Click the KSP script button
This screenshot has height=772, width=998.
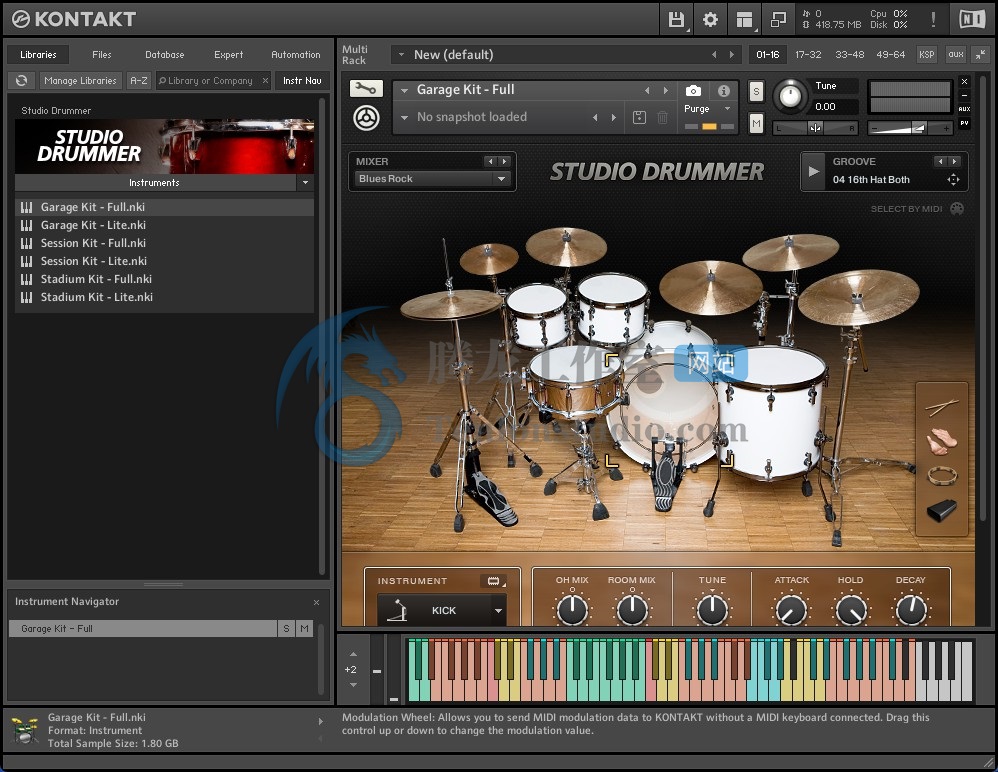point(927,55)
